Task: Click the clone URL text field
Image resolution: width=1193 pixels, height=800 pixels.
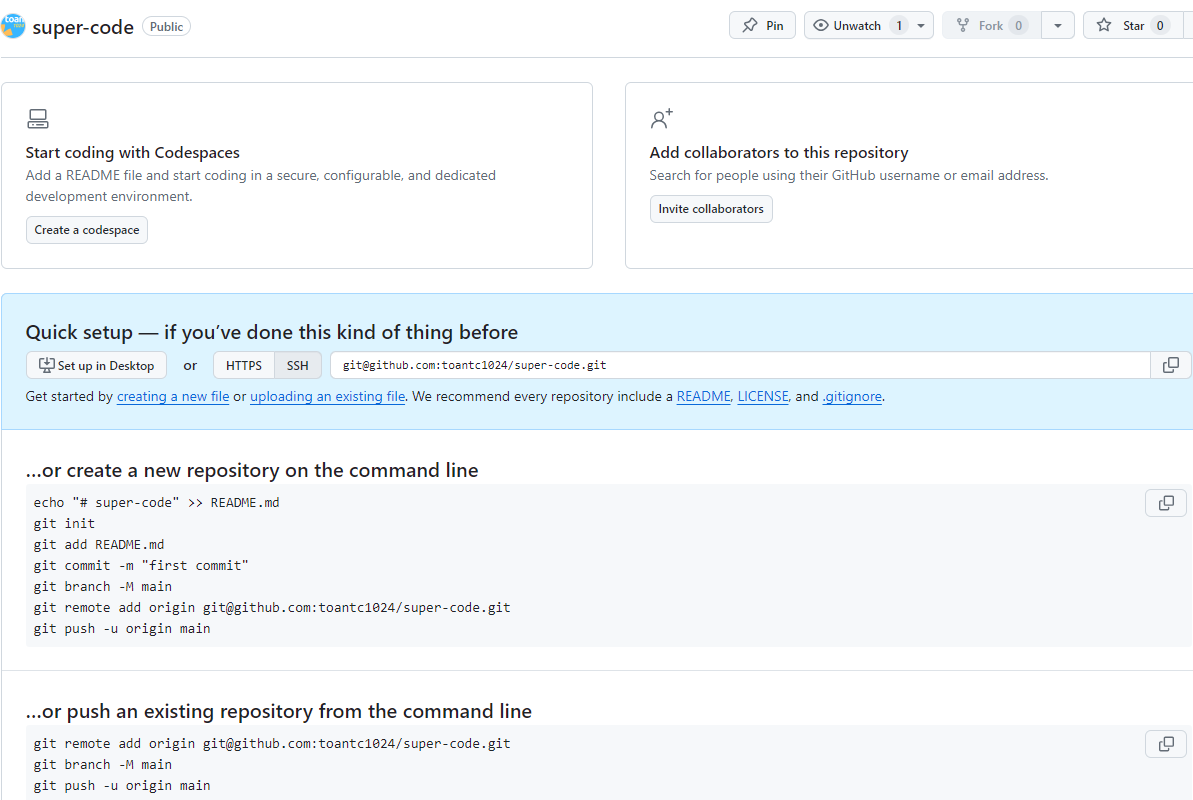Action: [740, 365]
